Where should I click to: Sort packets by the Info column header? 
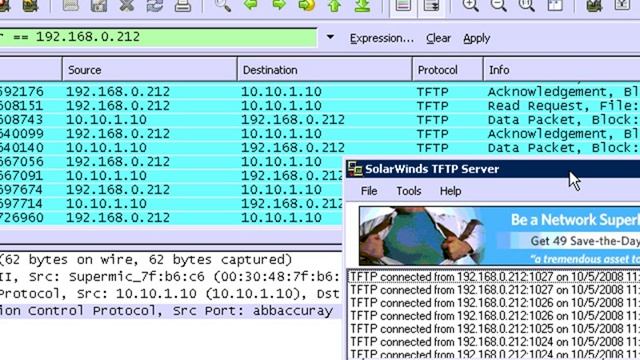562,70
